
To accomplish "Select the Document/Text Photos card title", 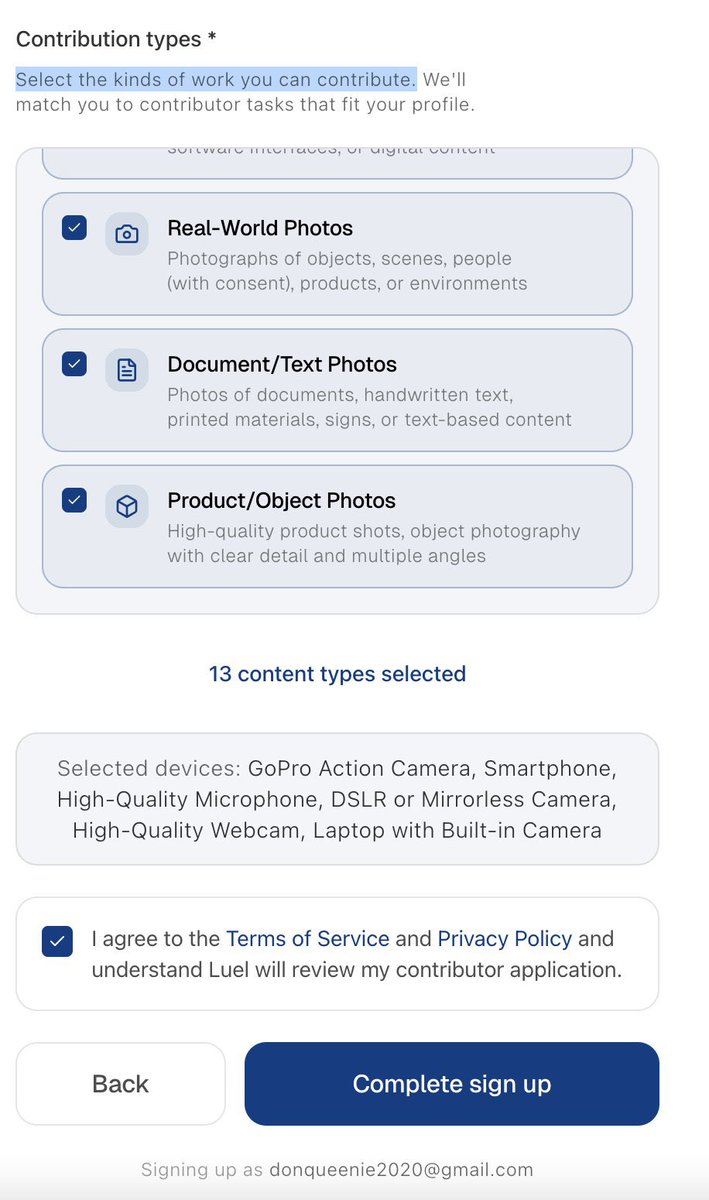I will [282, 364].
